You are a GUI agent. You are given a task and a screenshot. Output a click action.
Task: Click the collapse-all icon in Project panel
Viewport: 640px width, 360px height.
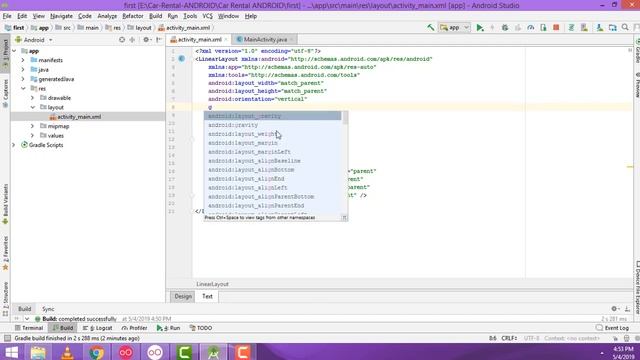click(x=132, y=40)
